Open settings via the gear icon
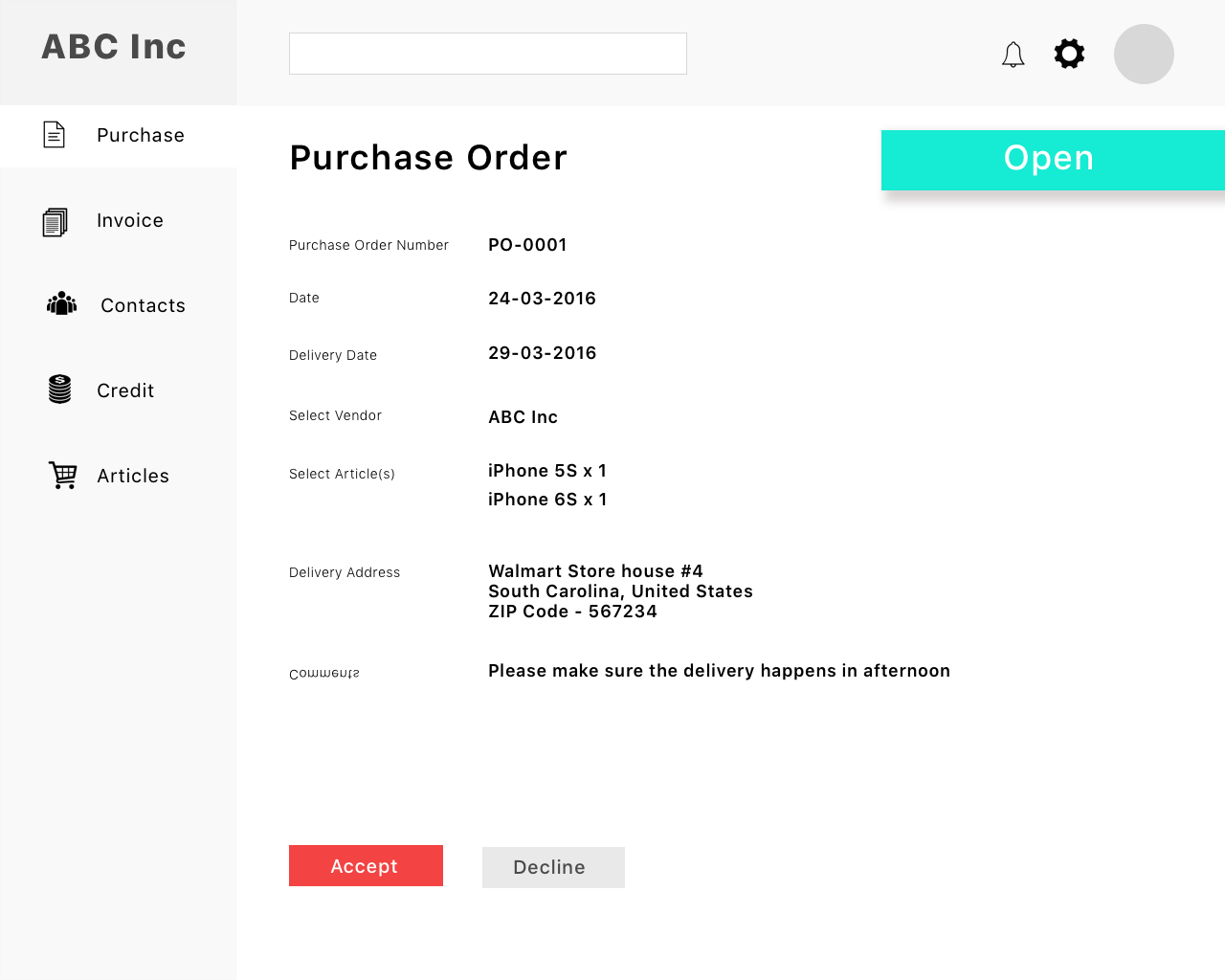 (x=1069, y=54)
